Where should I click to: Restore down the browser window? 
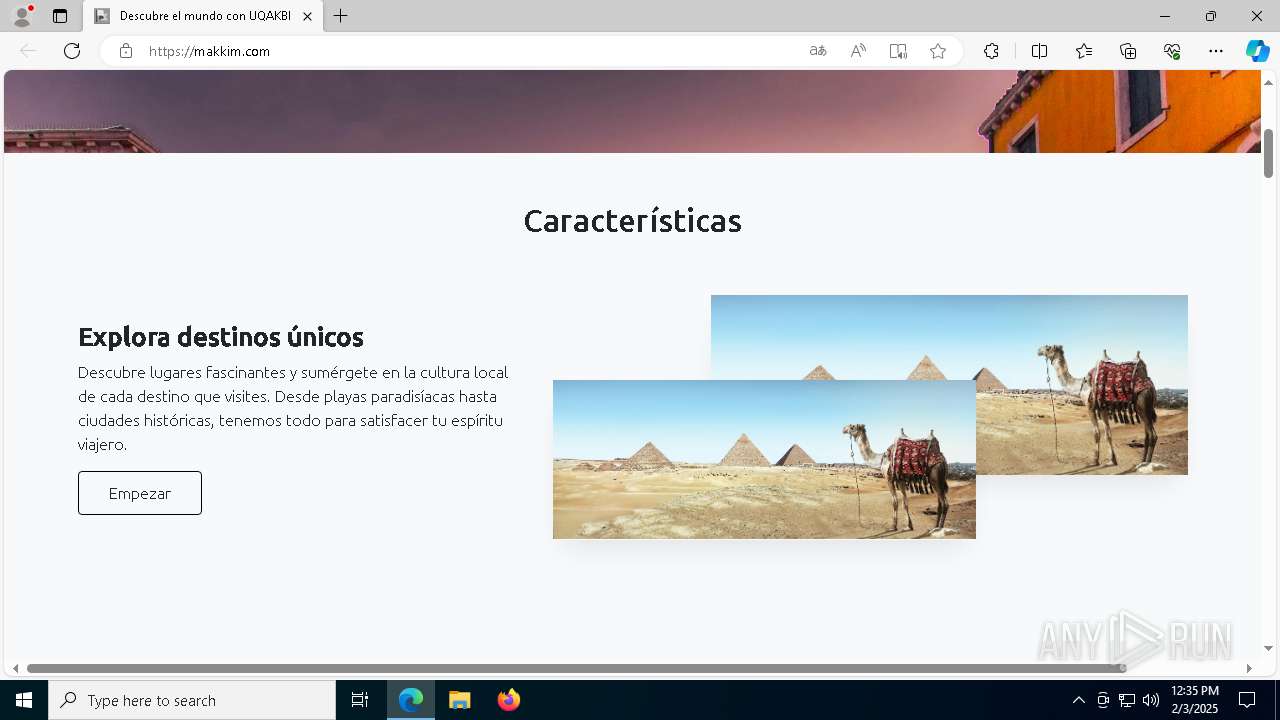[1211, 16]
